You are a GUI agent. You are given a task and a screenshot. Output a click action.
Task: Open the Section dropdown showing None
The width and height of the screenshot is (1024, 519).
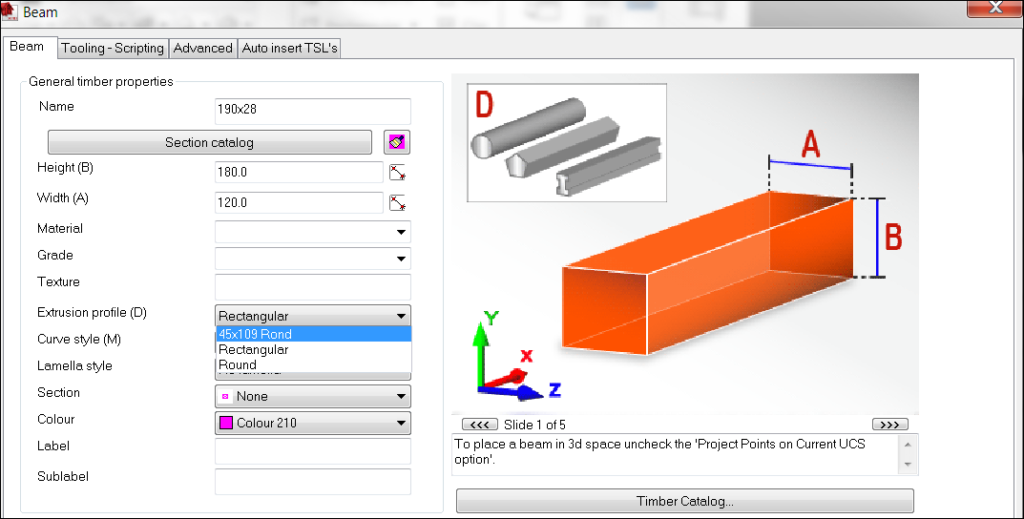tap(313, 396)
